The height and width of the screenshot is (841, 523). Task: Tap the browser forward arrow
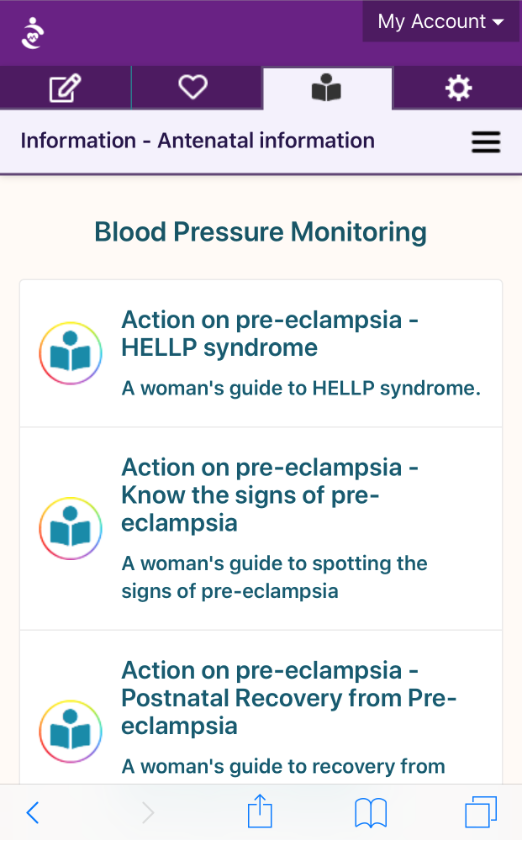tap(148, 812)
